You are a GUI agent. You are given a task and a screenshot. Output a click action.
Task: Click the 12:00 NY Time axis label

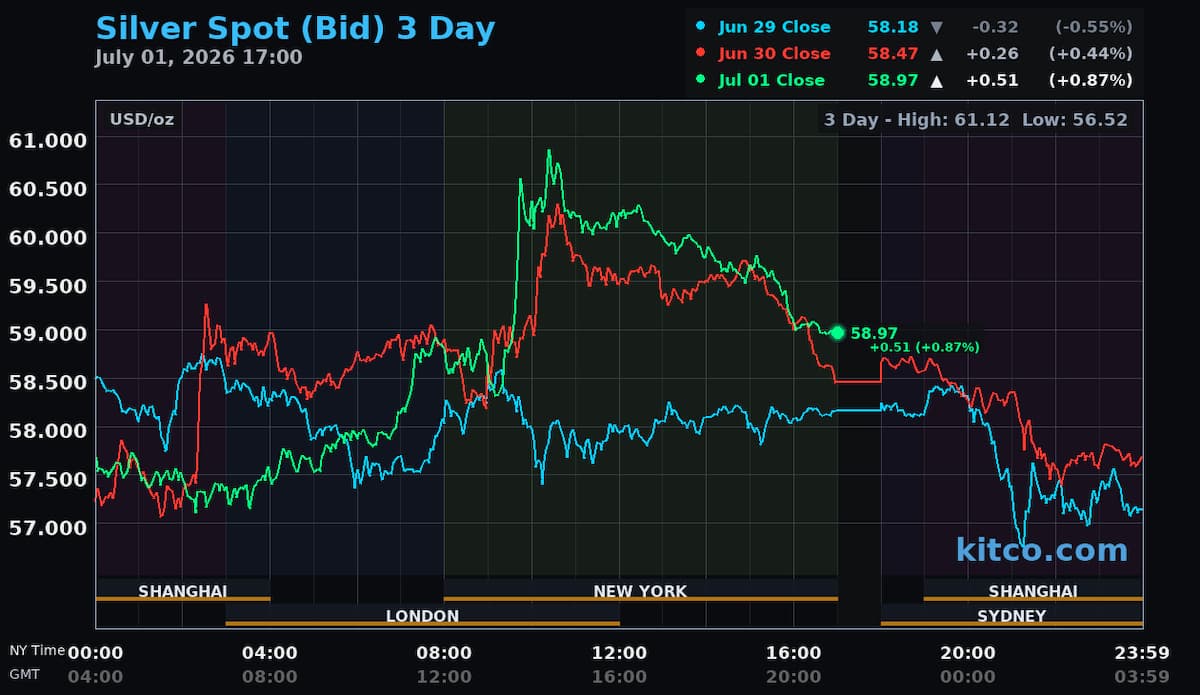(x=619, y=653)
